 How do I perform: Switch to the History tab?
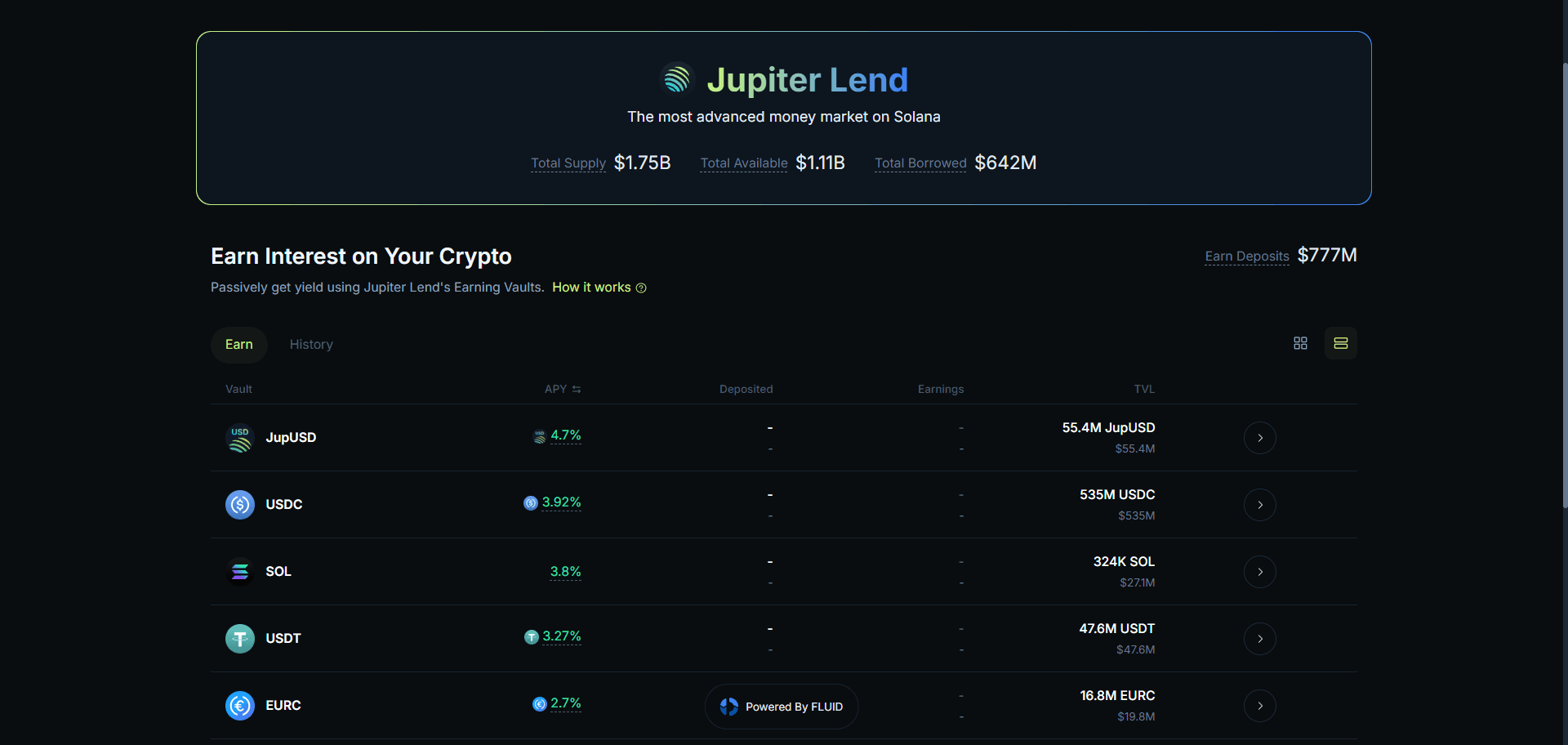click(311, 345)
